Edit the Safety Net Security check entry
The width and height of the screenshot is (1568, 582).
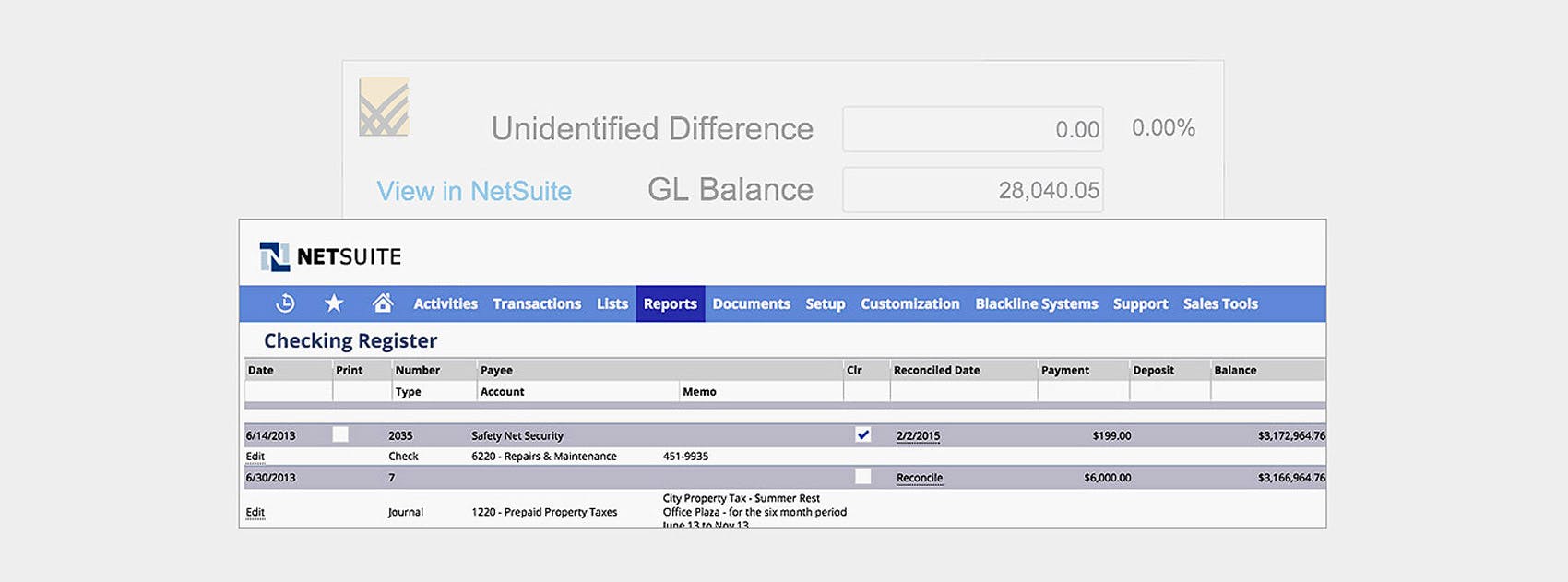tap(255, 457)
